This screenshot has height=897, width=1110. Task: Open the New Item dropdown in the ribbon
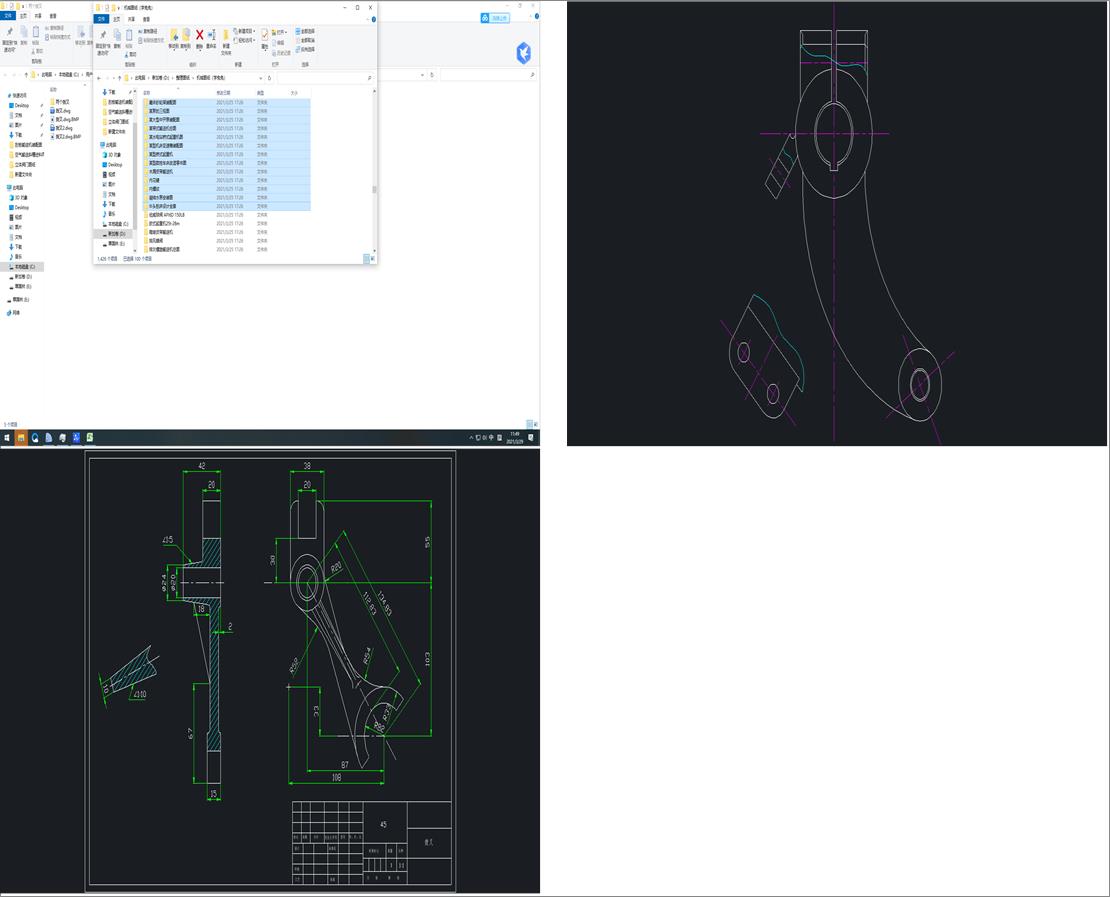tap(246, 32)
